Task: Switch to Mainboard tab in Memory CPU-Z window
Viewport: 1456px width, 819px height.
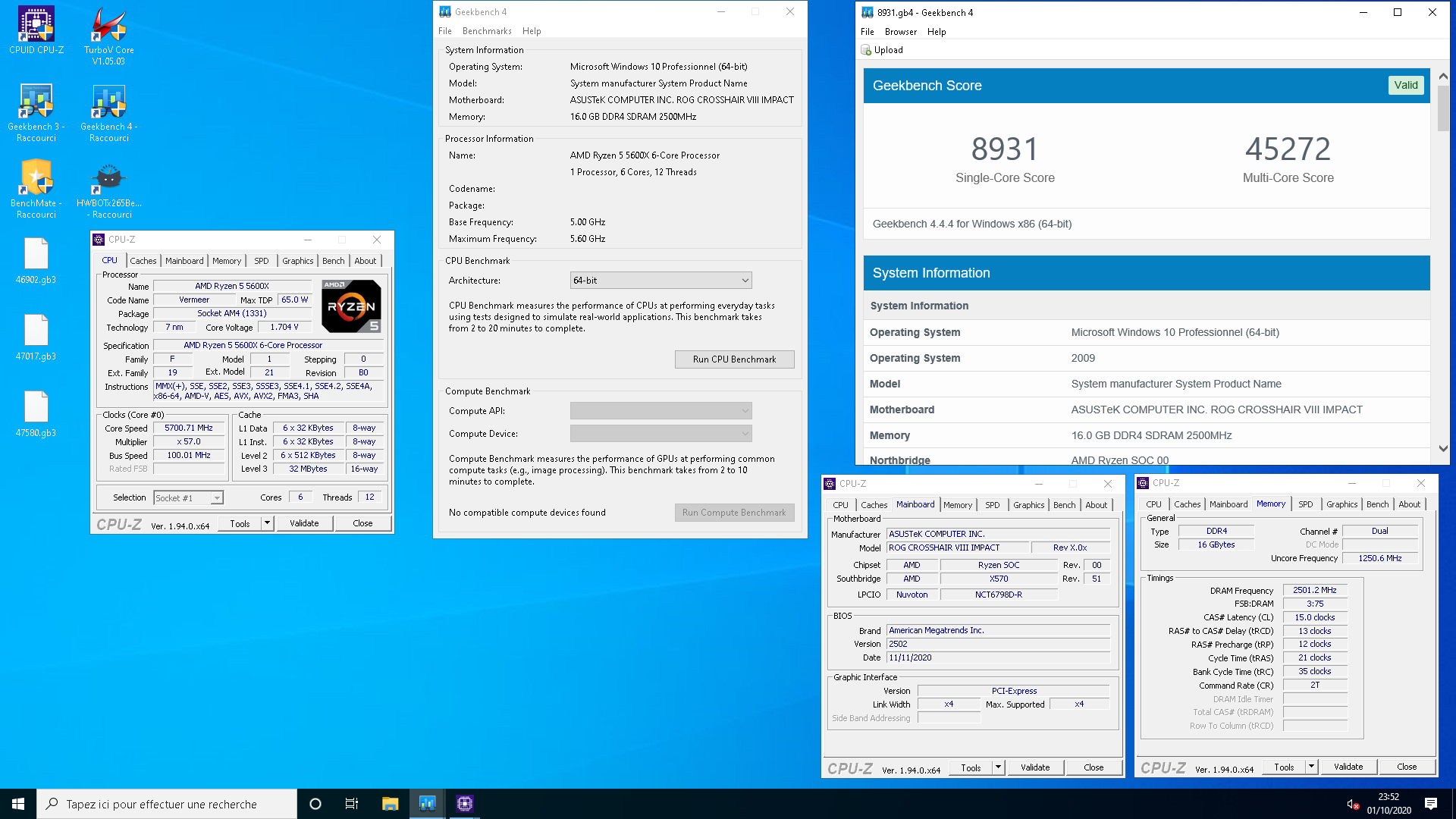Action: (1228, 504)
